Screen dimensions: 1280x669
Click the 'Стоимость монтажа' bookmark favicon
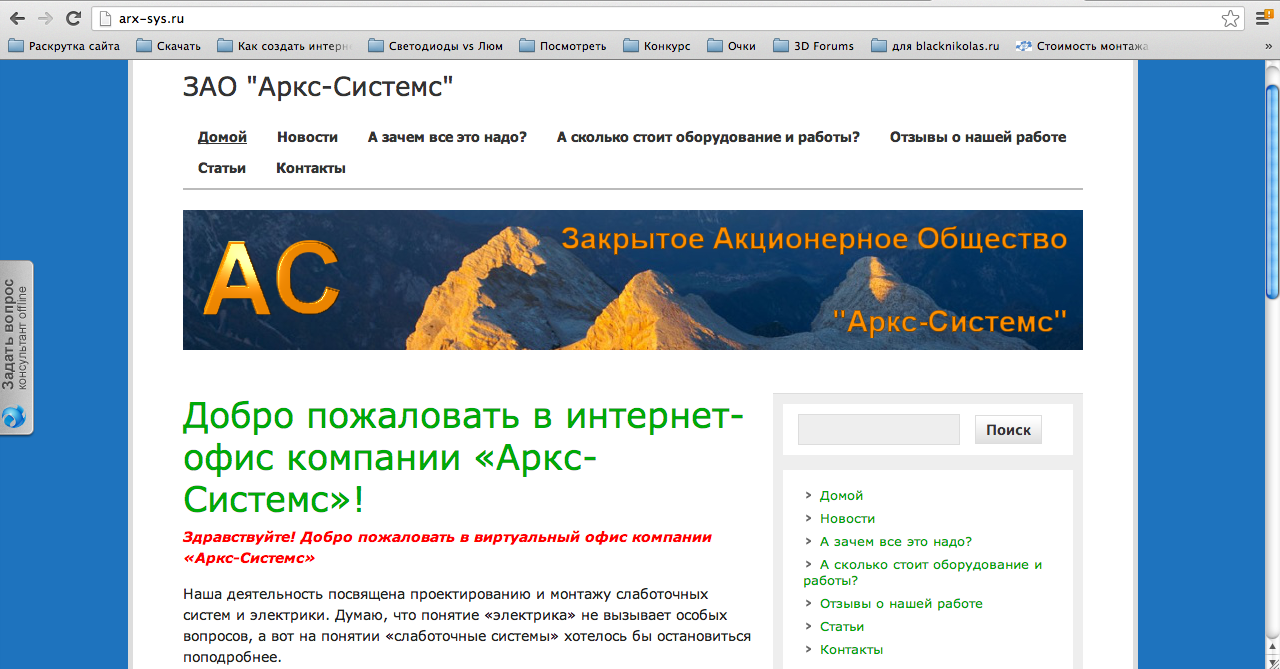pyautogui.click(x=1022, y=45)
